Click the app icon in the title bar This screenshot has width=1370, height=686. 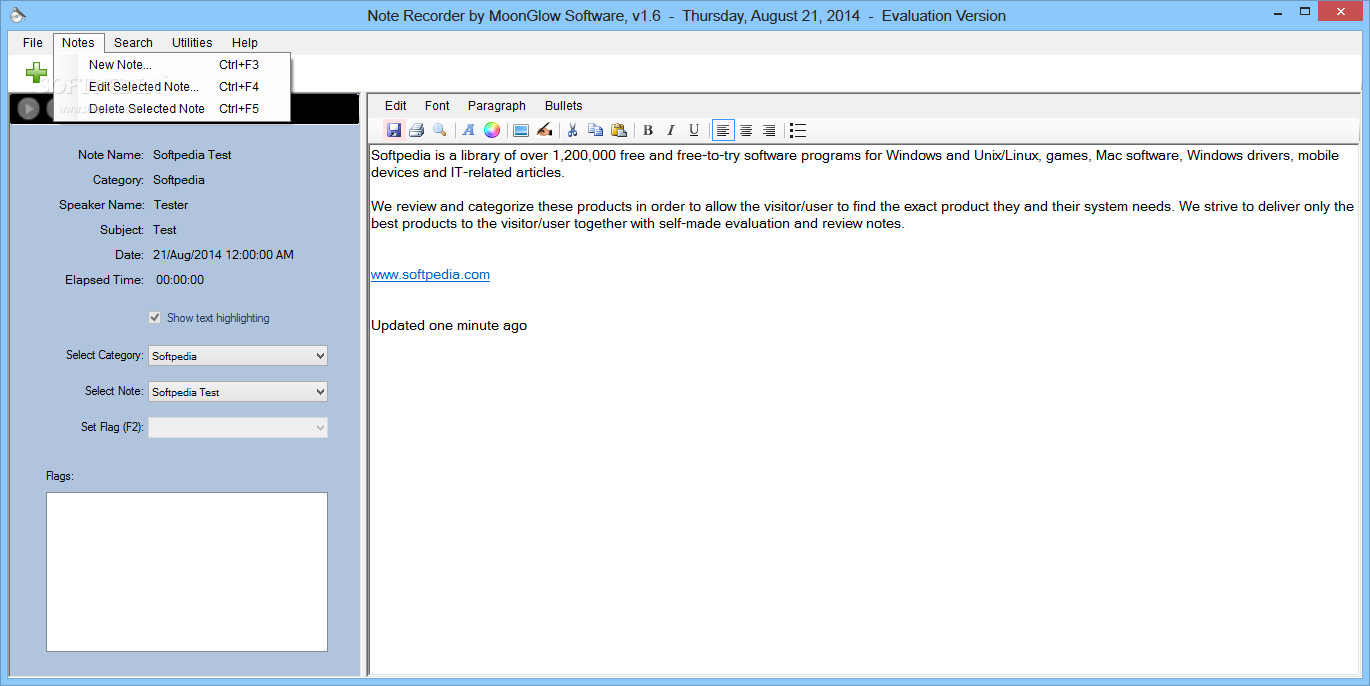pyautogui.click(x=18, y=14)
